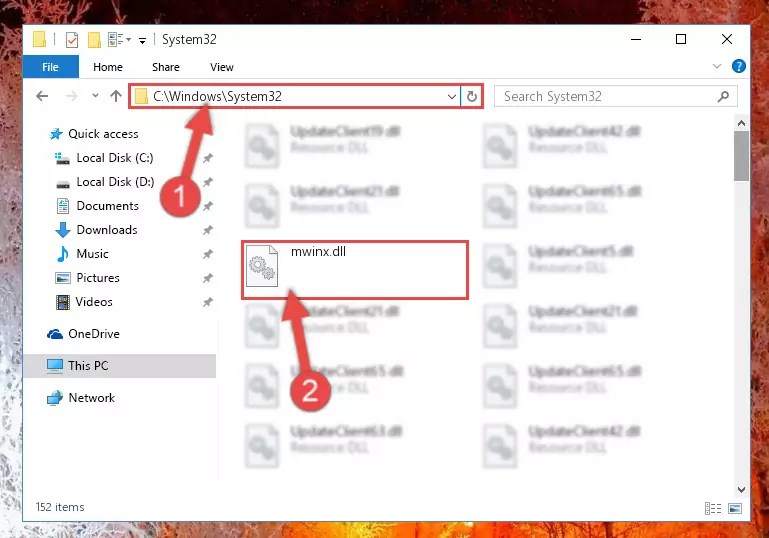Switch to the Home ribbon tab

click(108, 67)
